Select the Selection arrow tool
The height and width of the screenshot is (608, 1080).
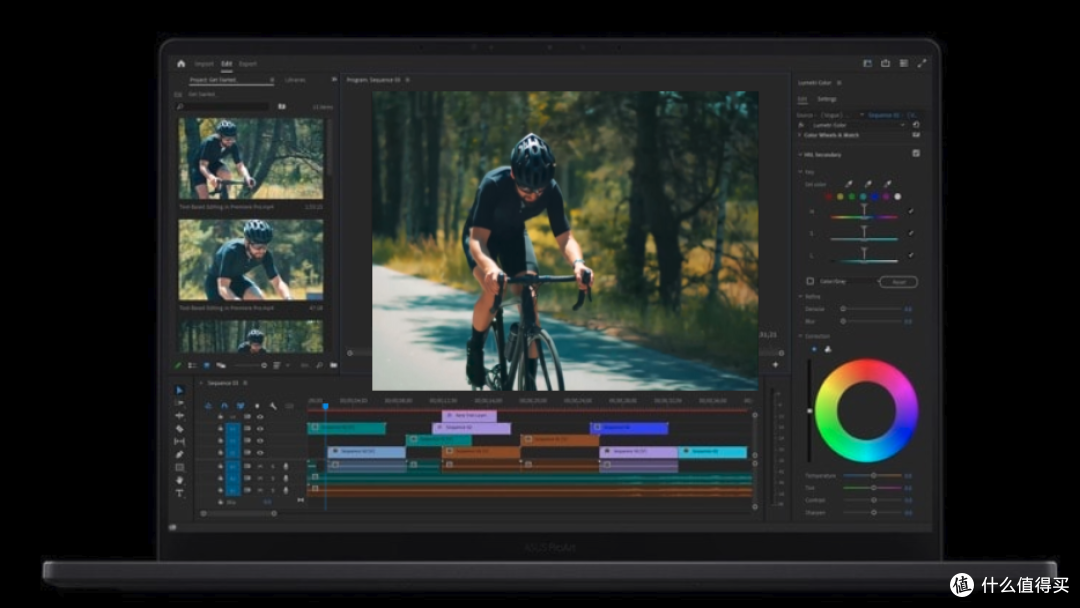179,390
